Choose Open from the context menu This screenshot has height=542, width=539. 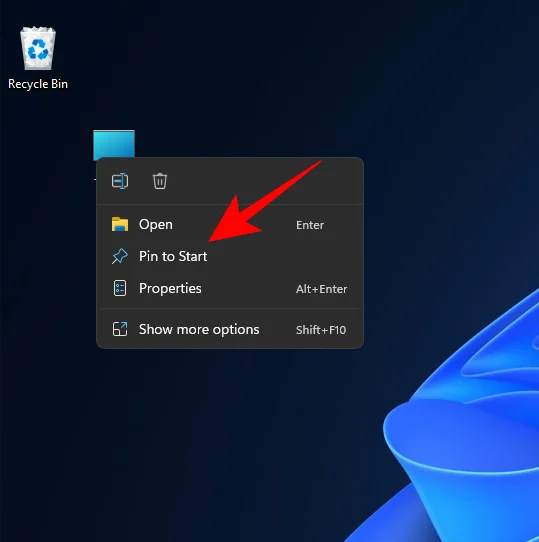(230, 225)
